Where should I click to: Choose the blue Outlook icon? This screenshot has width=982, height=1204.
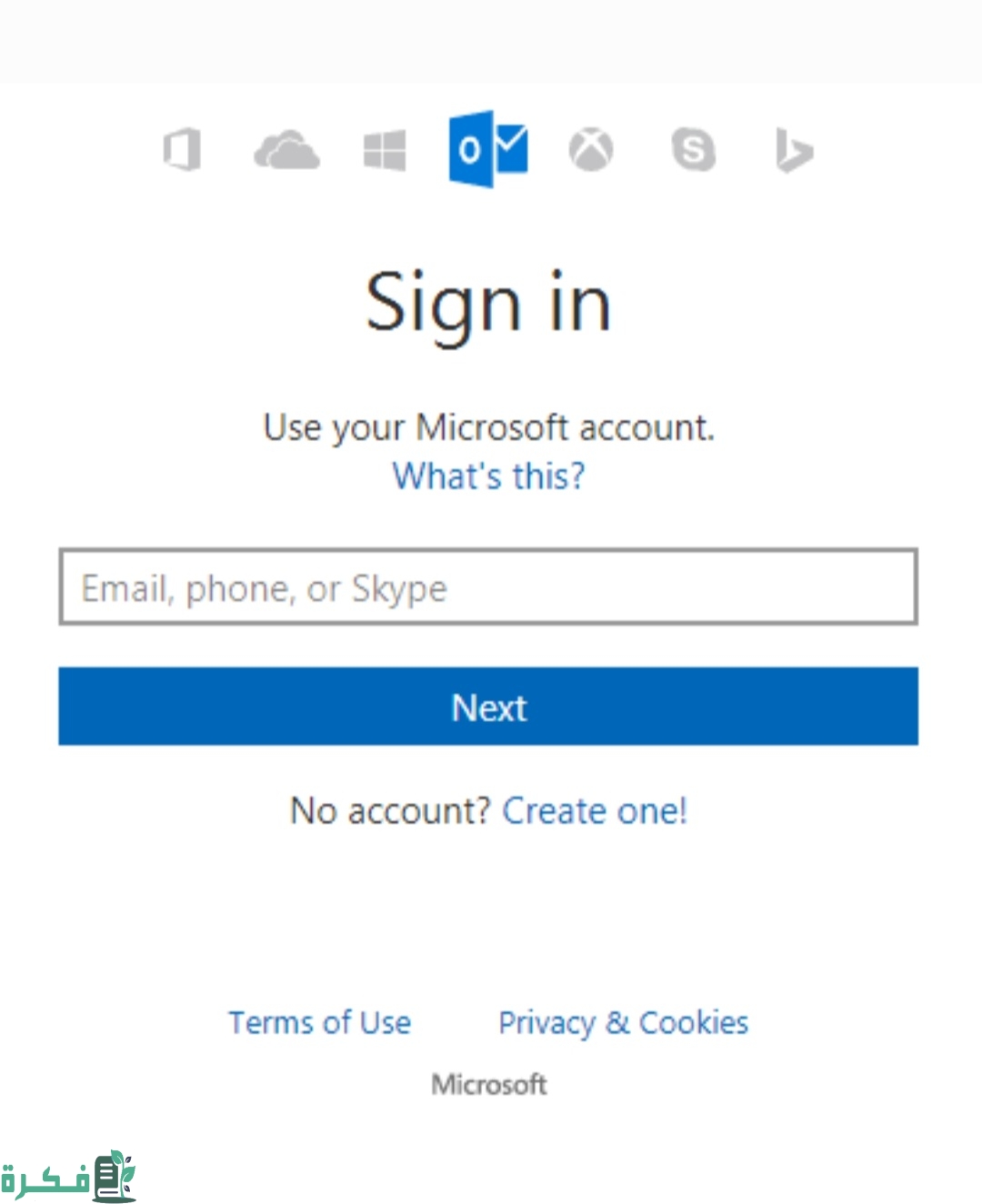[488, 149]
